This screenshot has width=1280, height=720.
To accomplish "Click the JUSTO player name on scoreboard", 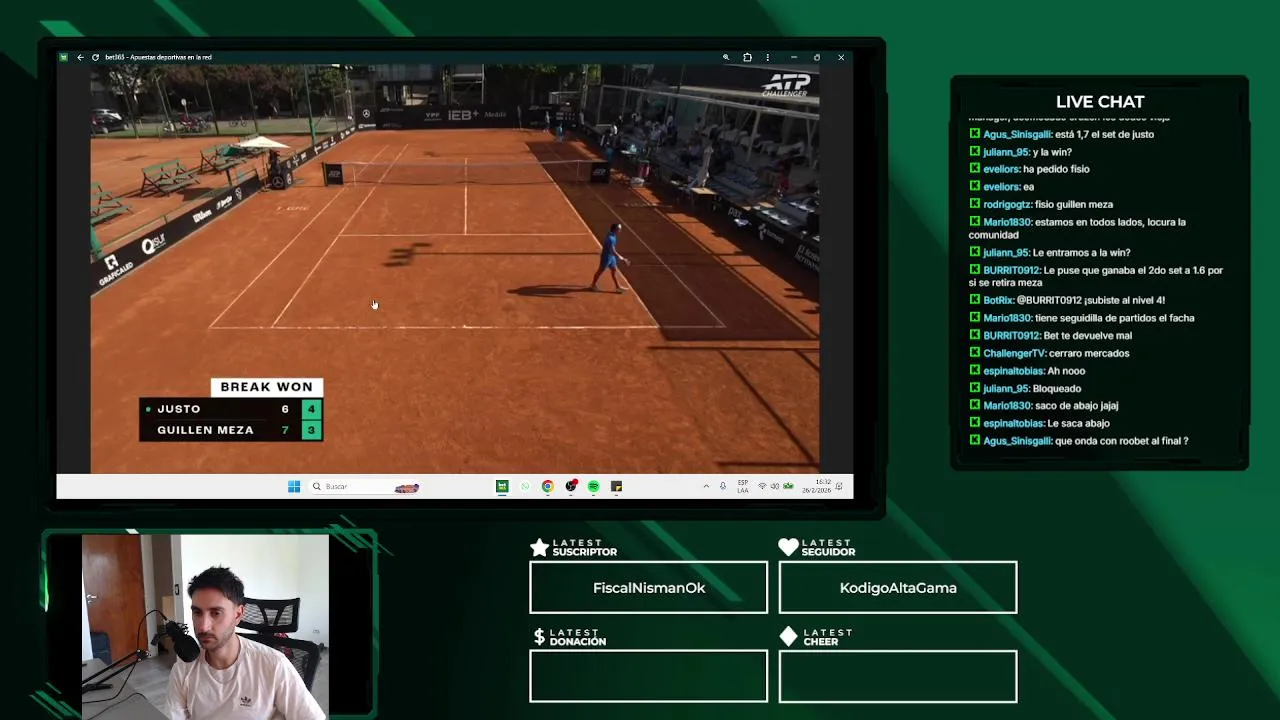I will pos(179,409).
